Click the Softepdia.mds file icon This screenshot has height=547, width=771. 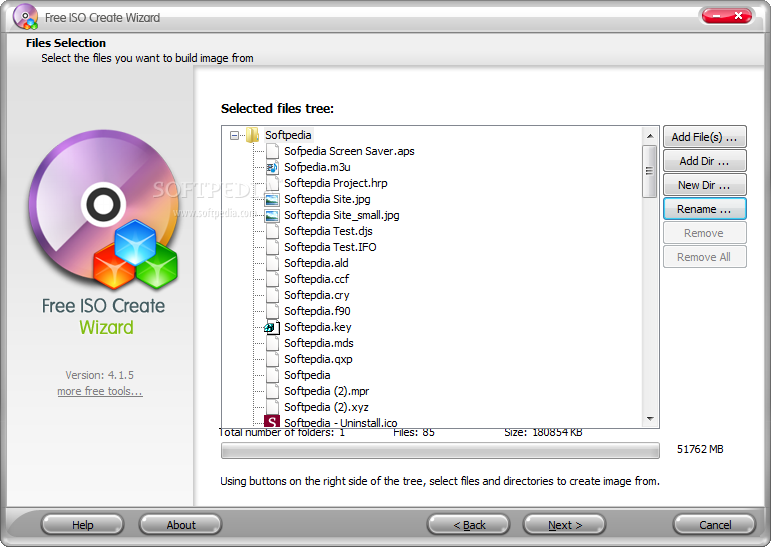click(272, 343)
